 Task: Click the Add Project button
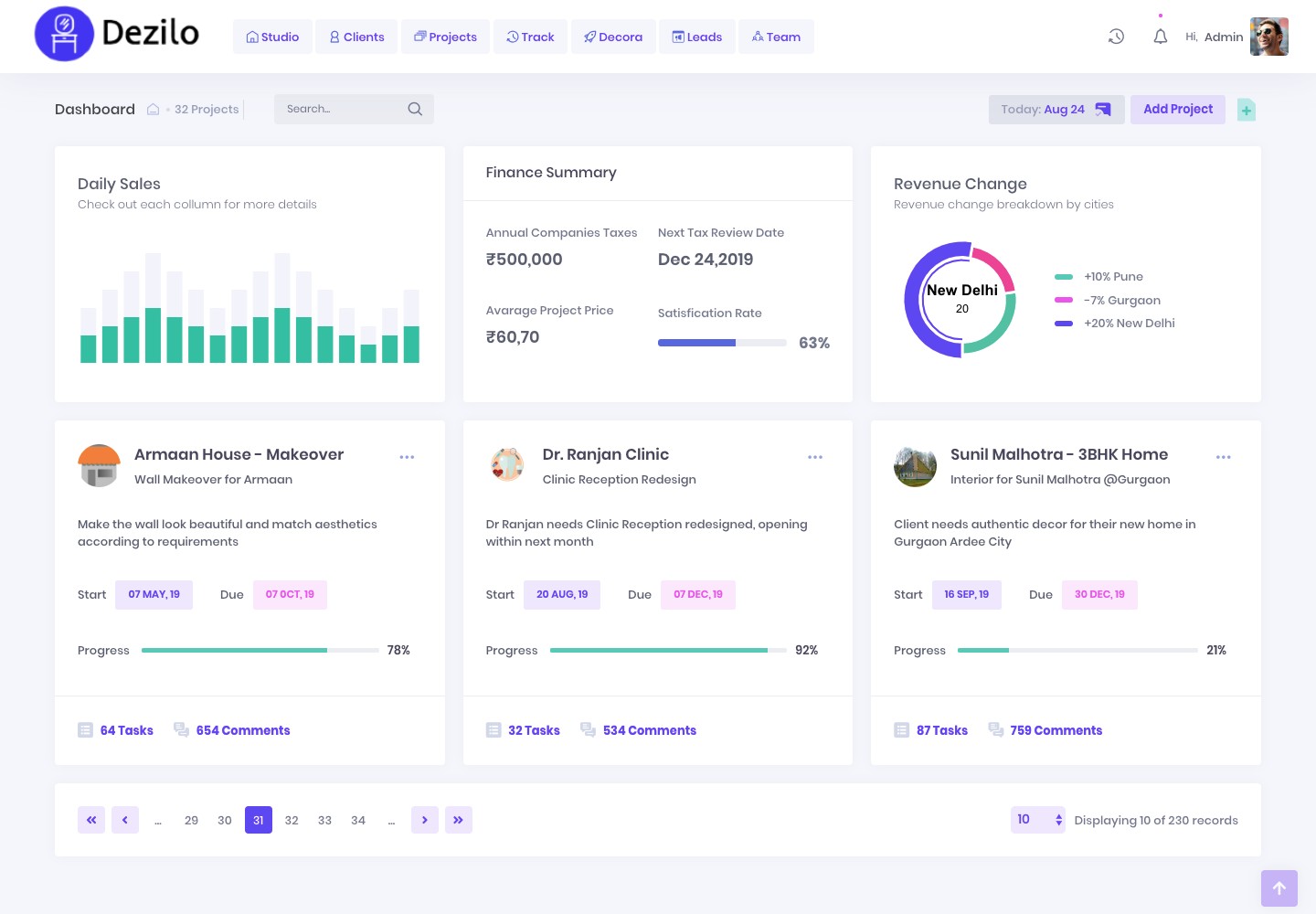pos(1177,109)
